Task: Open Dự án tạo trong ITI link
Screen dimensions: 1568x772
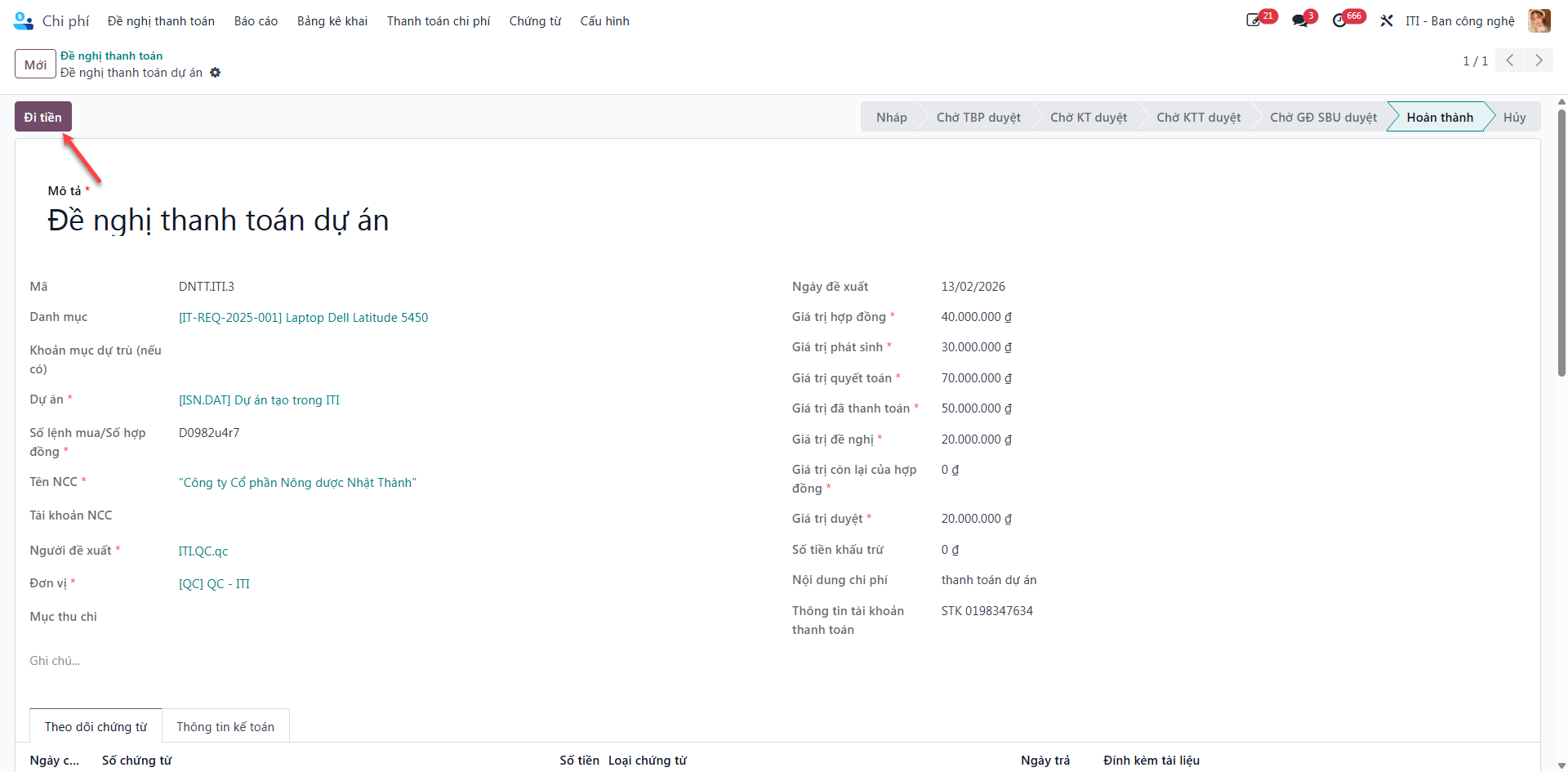Action: [259, 400]
